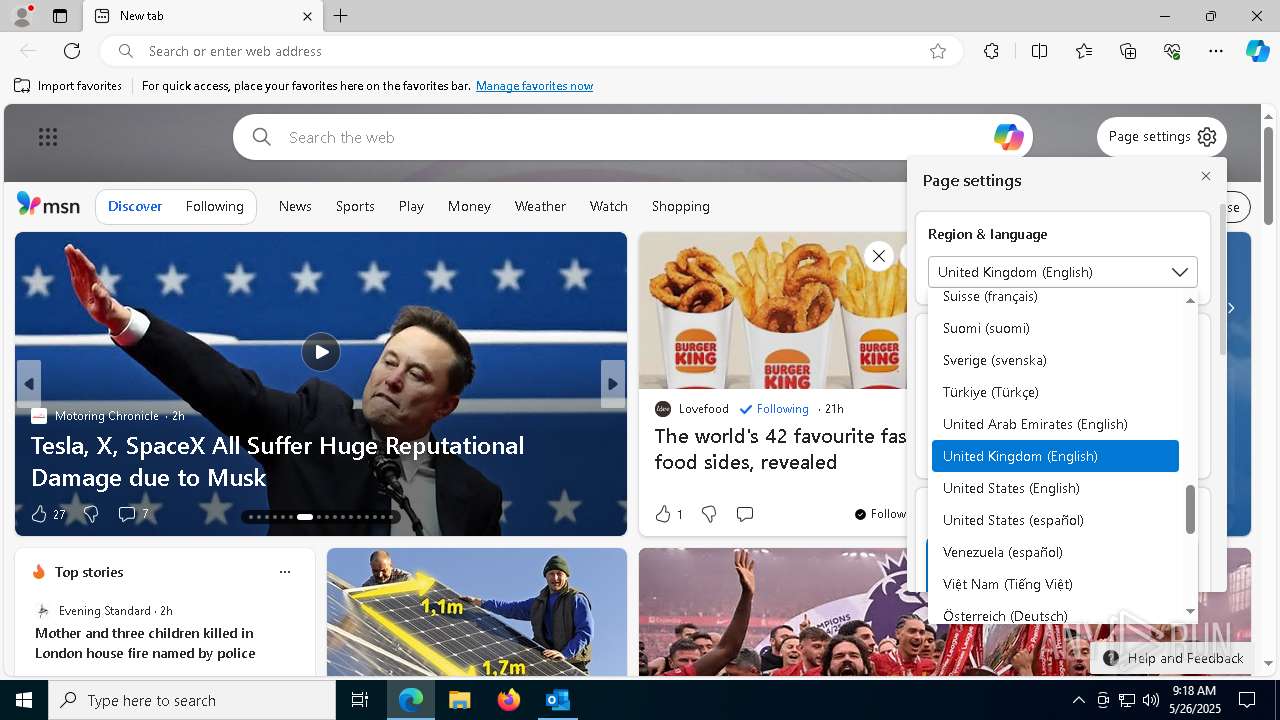This screenshot has height=720, width=1280.
Task: Open Windows Start menu
Action: click(x=24, y=700)
